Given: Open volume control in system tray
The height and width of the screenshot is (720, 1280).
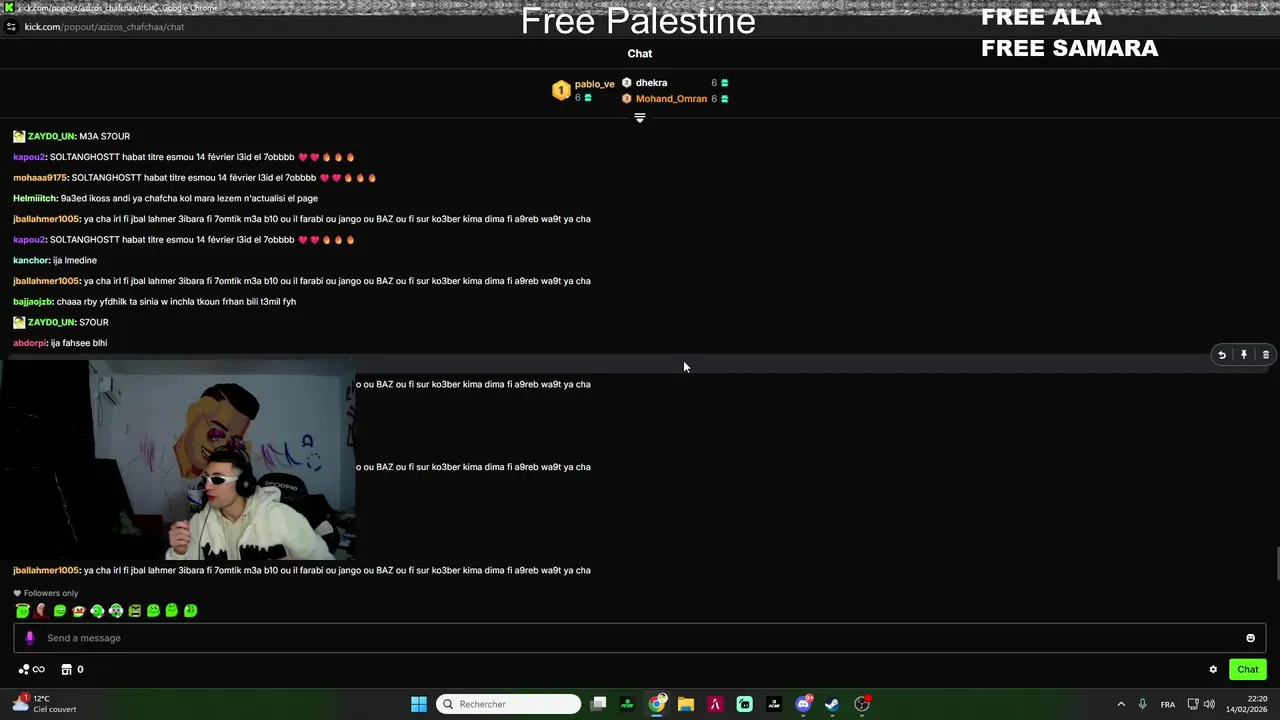Looking at the screenshot, I should coord(1209,704).
